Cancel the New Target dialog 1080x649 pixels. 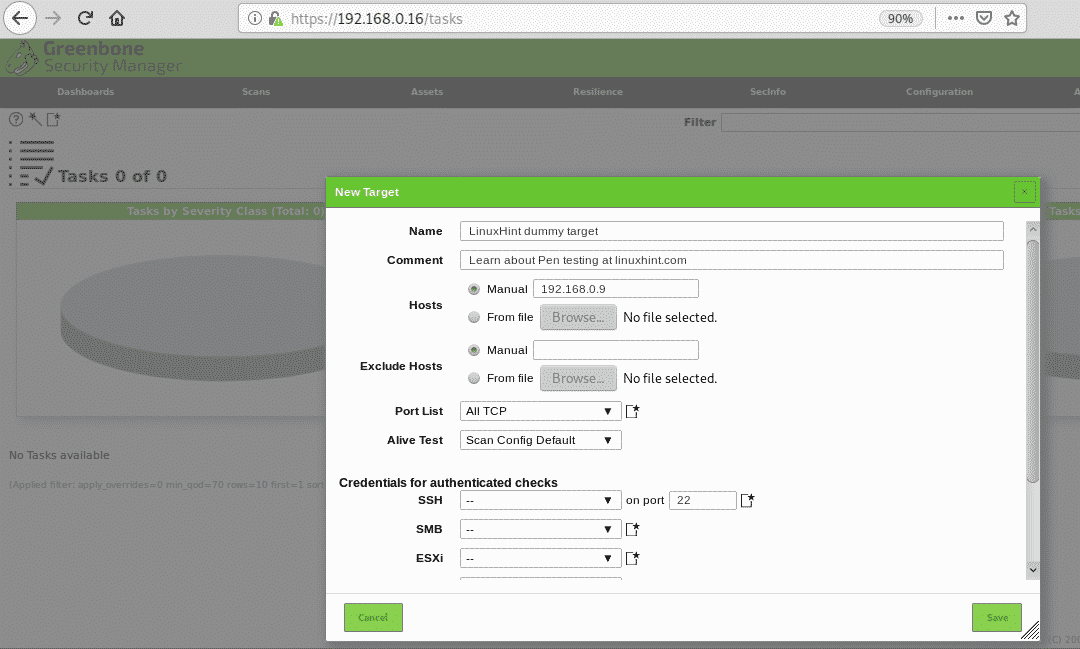[373, 618]
